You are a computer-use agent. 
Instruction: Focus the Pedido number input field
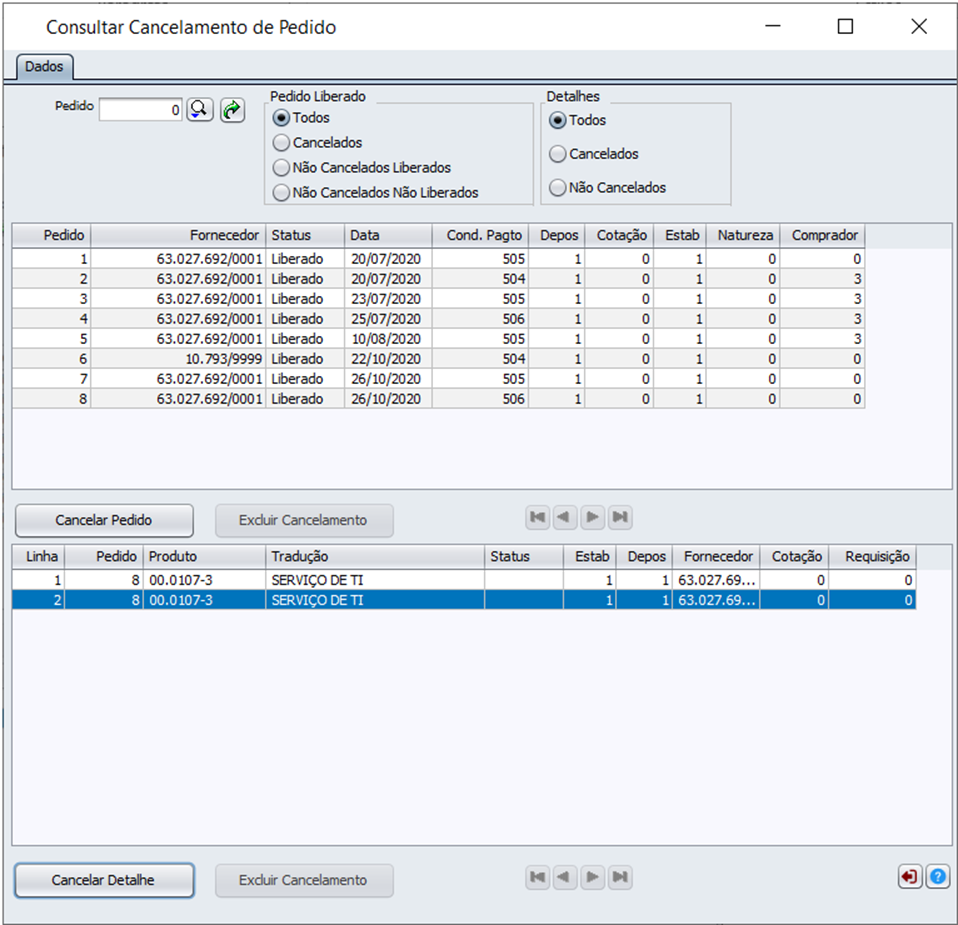[141, 110]
